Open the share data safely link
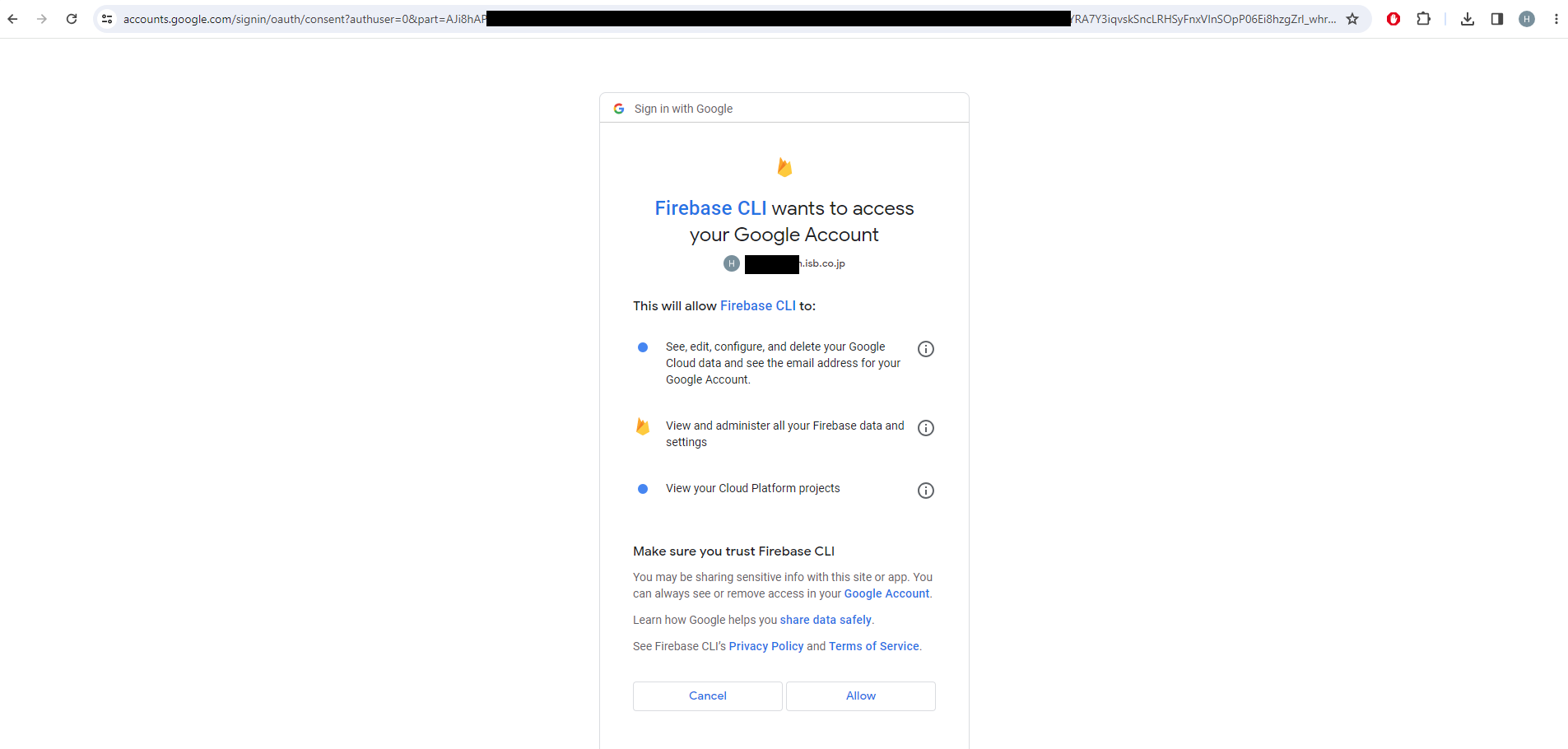The width and height of the screenshot is (1568, 749). click(x=825, y=620)
